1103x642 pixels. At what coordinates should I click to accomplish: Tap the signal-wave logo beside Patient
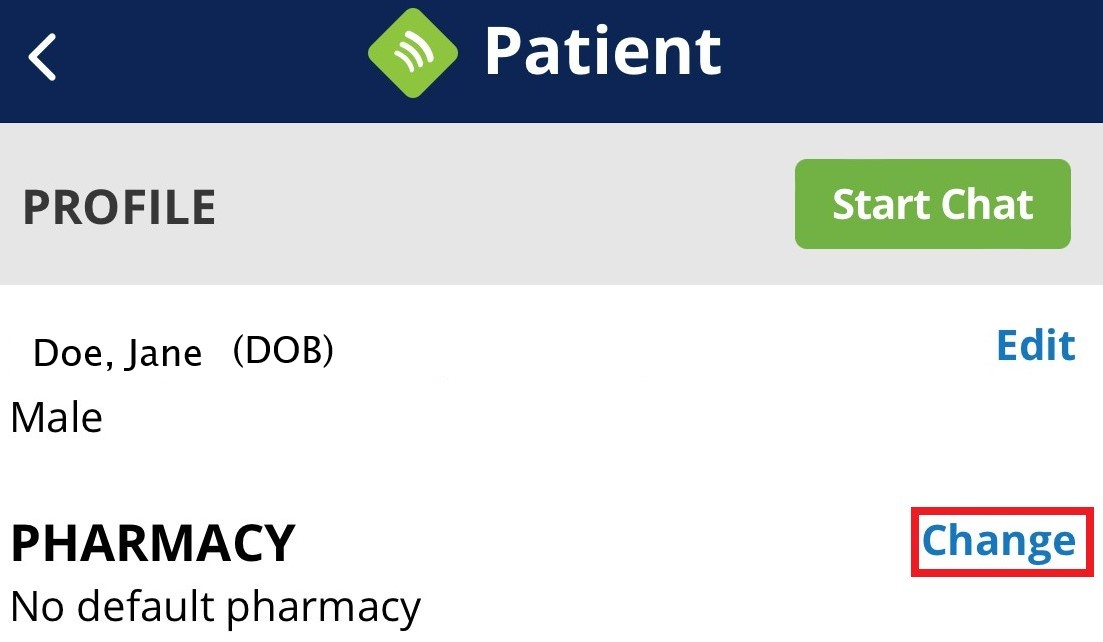(412, 53)
